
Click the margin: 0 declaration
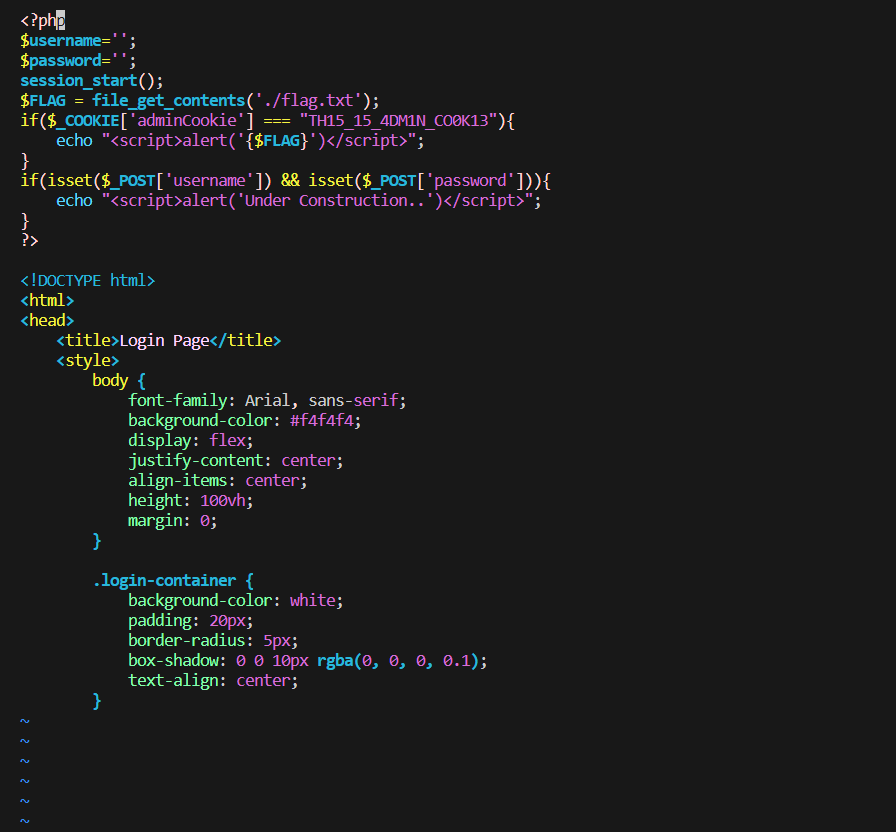pos(173,521)
